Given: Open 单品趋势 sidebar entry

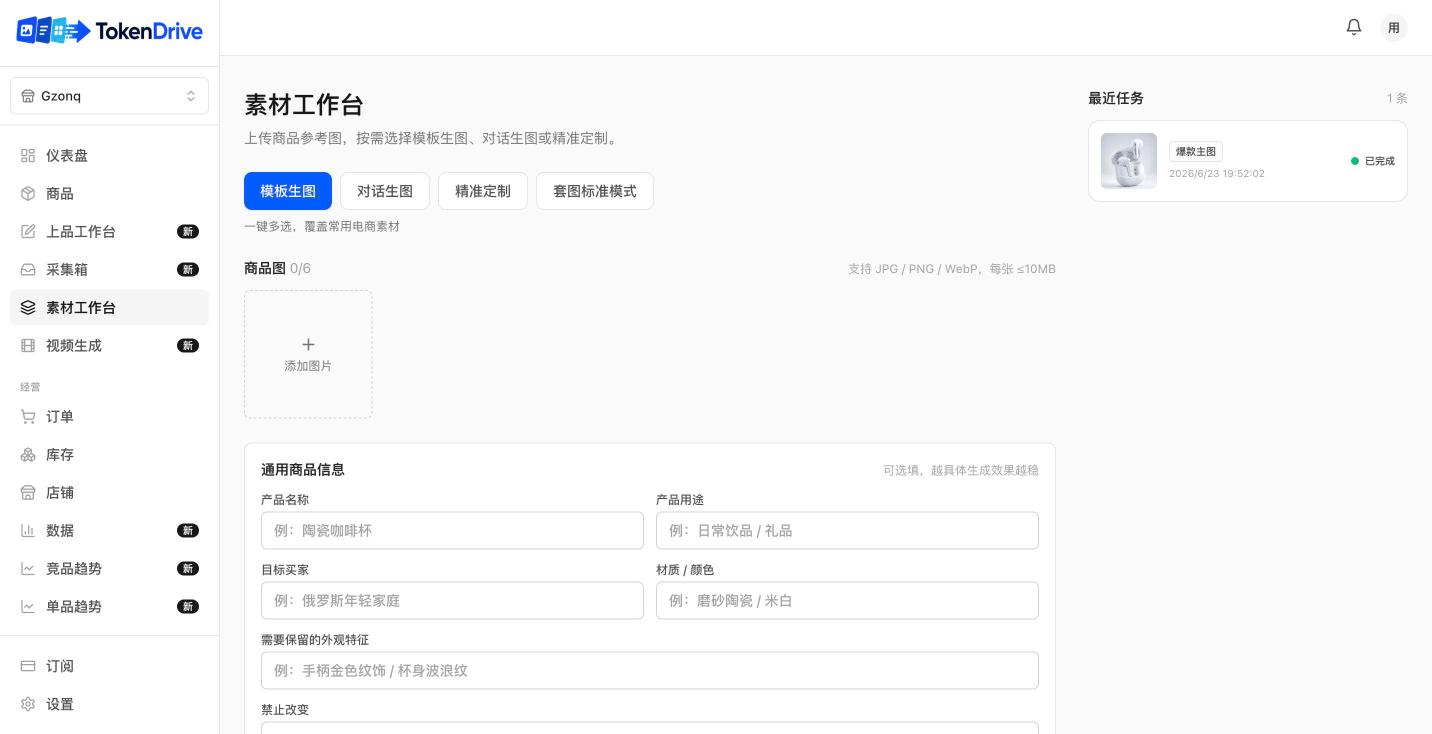Looking at the screenshot, I should click(109, 607).
